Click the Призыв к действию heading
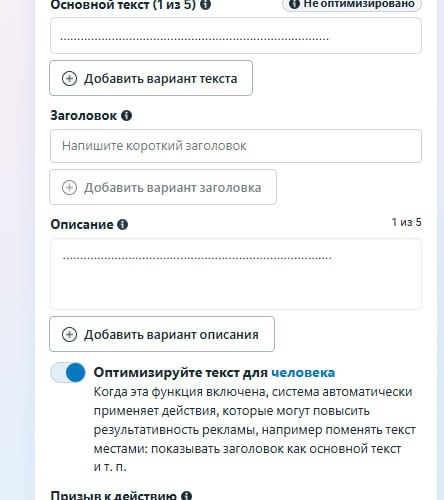 [114, 495]
